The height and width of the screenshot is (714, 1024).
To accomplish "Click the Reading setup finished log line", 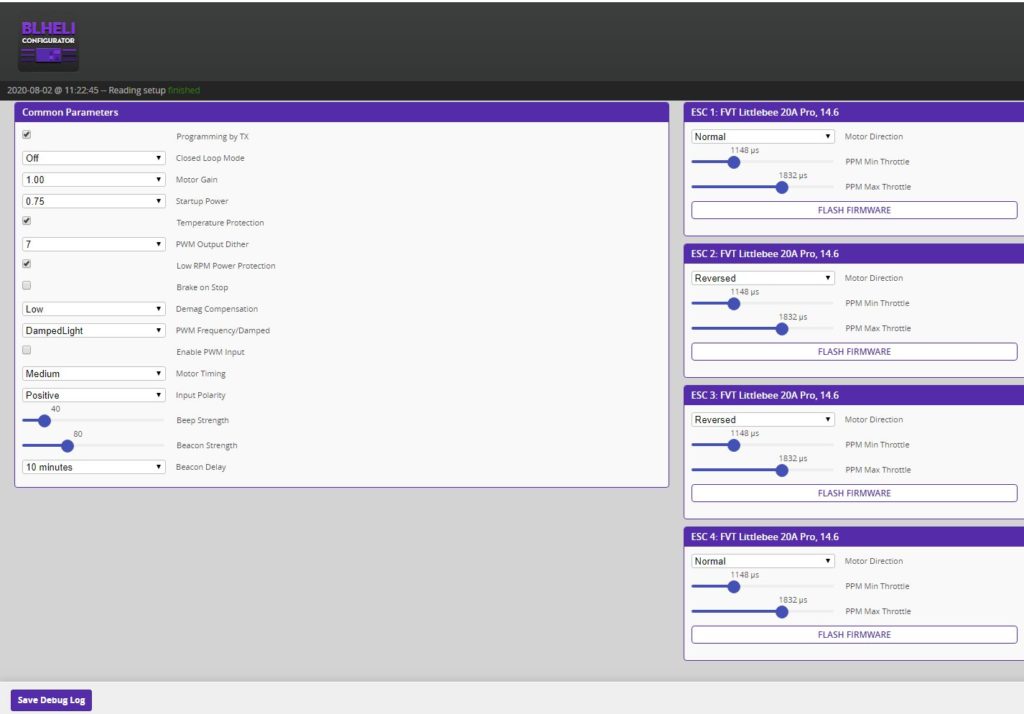I will [x=104, y=90].
